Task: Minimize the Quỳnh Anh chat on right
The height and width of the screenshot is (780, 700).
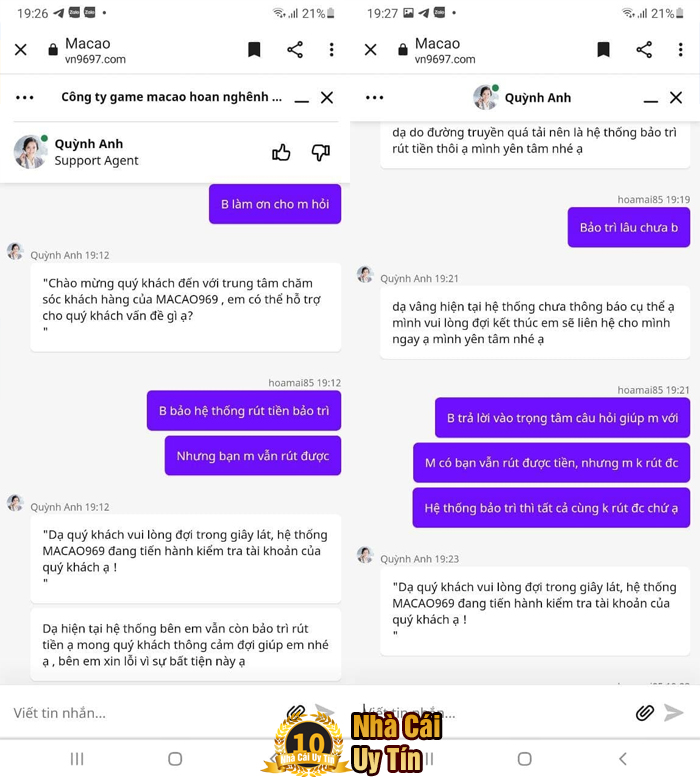Action: tap(651, 101)
